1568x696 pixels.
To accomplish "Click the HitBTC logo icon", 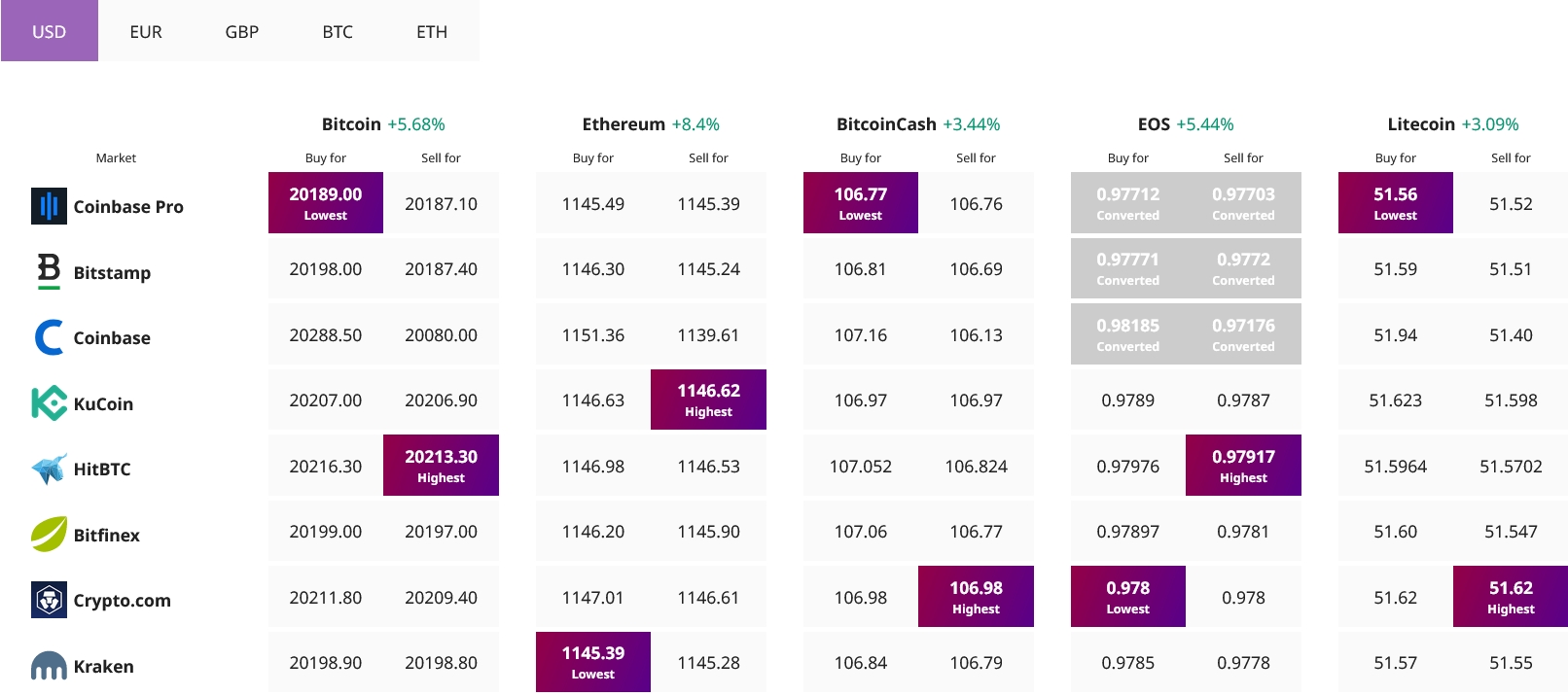I will (49, 469).
